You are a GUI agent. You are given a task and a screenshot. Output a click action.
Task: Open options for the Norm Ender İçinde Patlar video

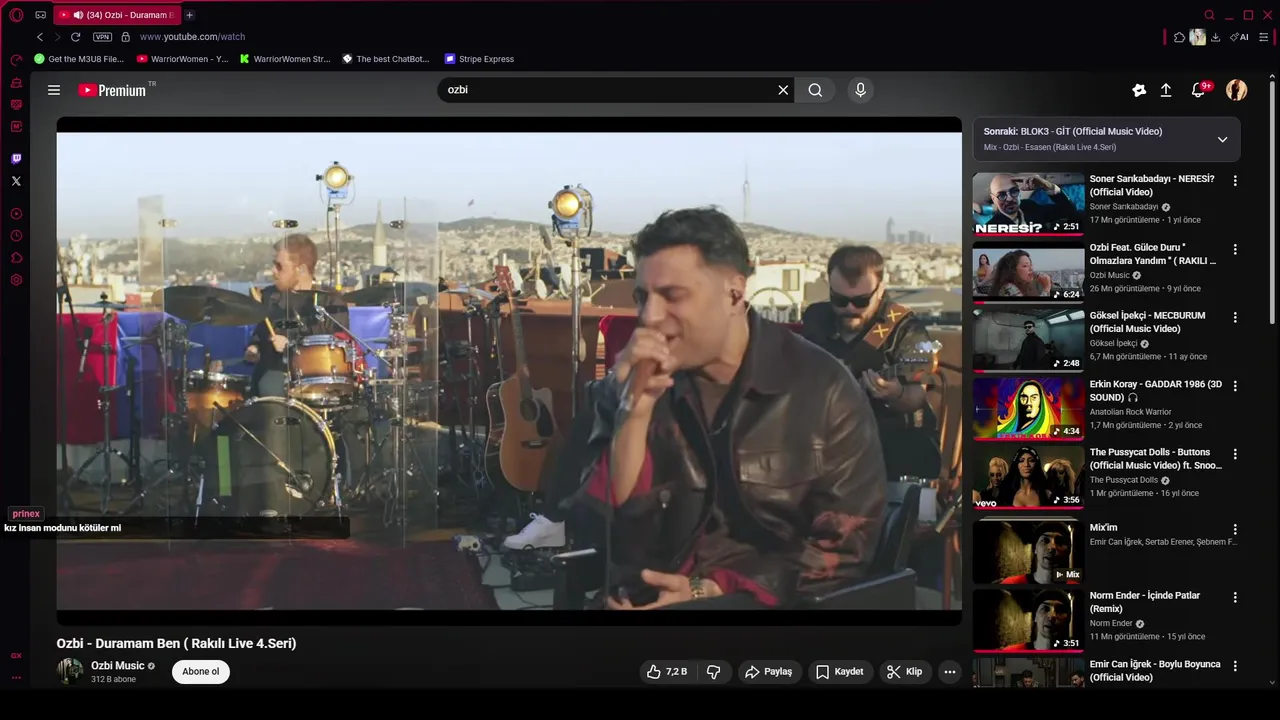click(x=1235, y=597)
